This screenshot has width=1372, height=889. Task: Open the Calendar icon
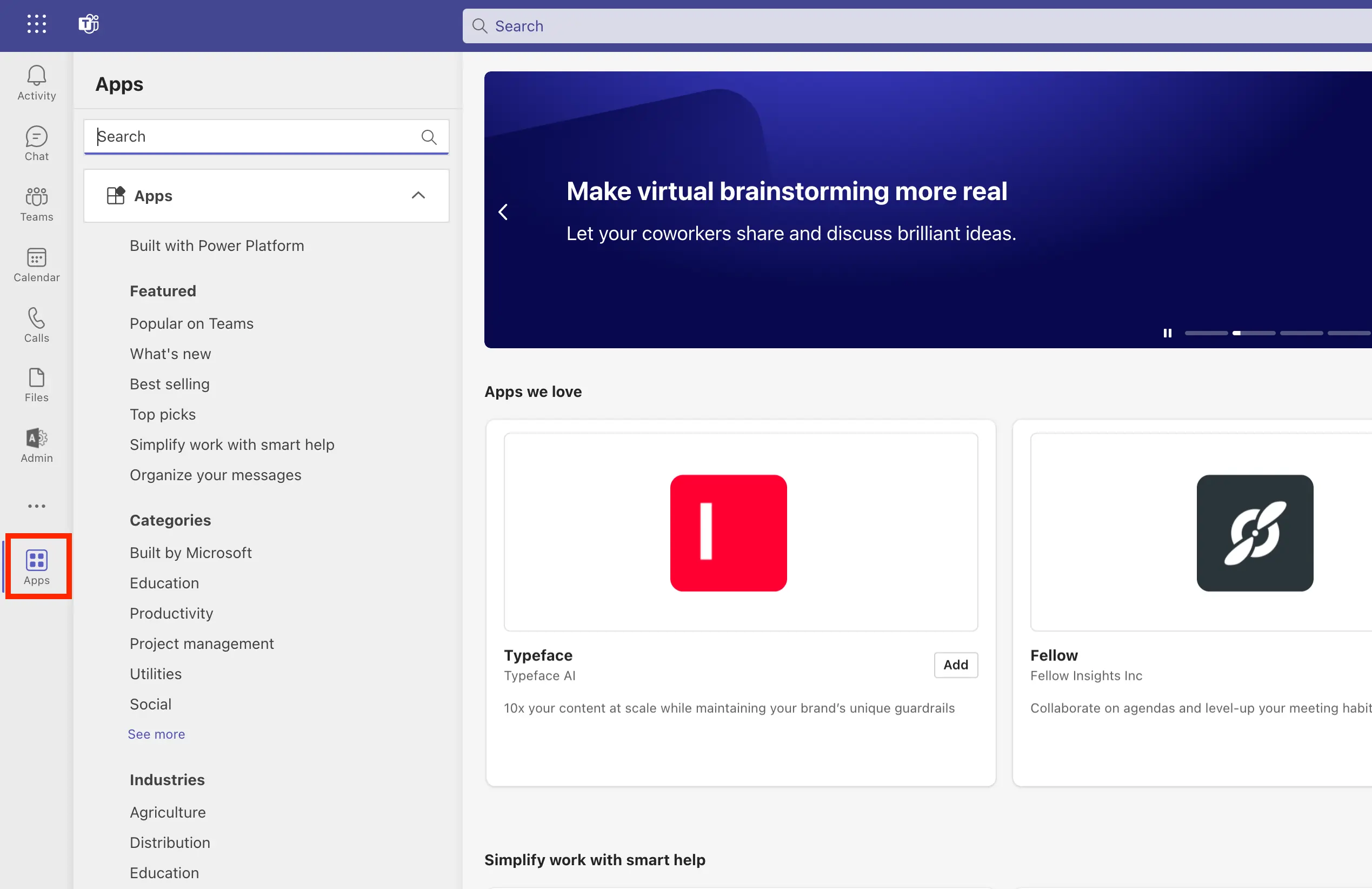[x=36, y=264]
